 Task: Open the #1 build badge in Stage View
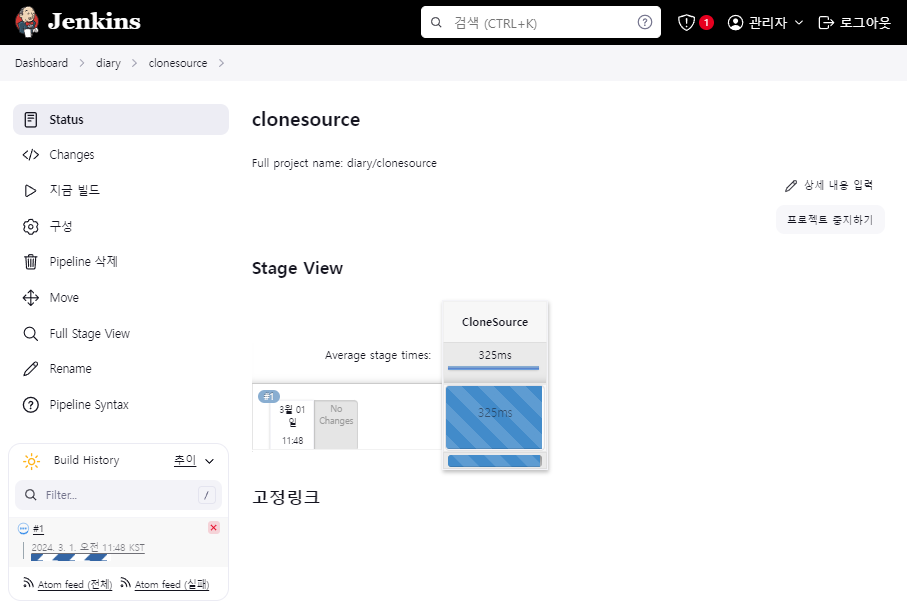pos(268,396)
